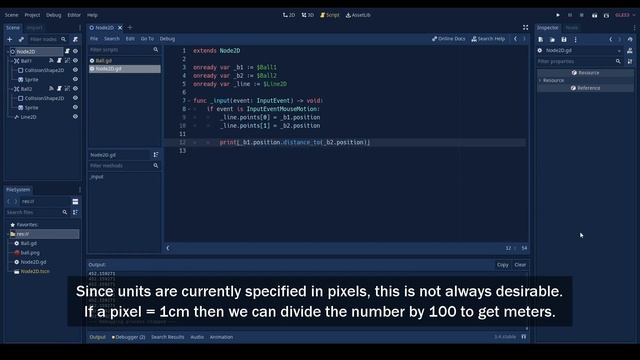
Task: Attach script icon beside Filter nodes
Action: 75,39
